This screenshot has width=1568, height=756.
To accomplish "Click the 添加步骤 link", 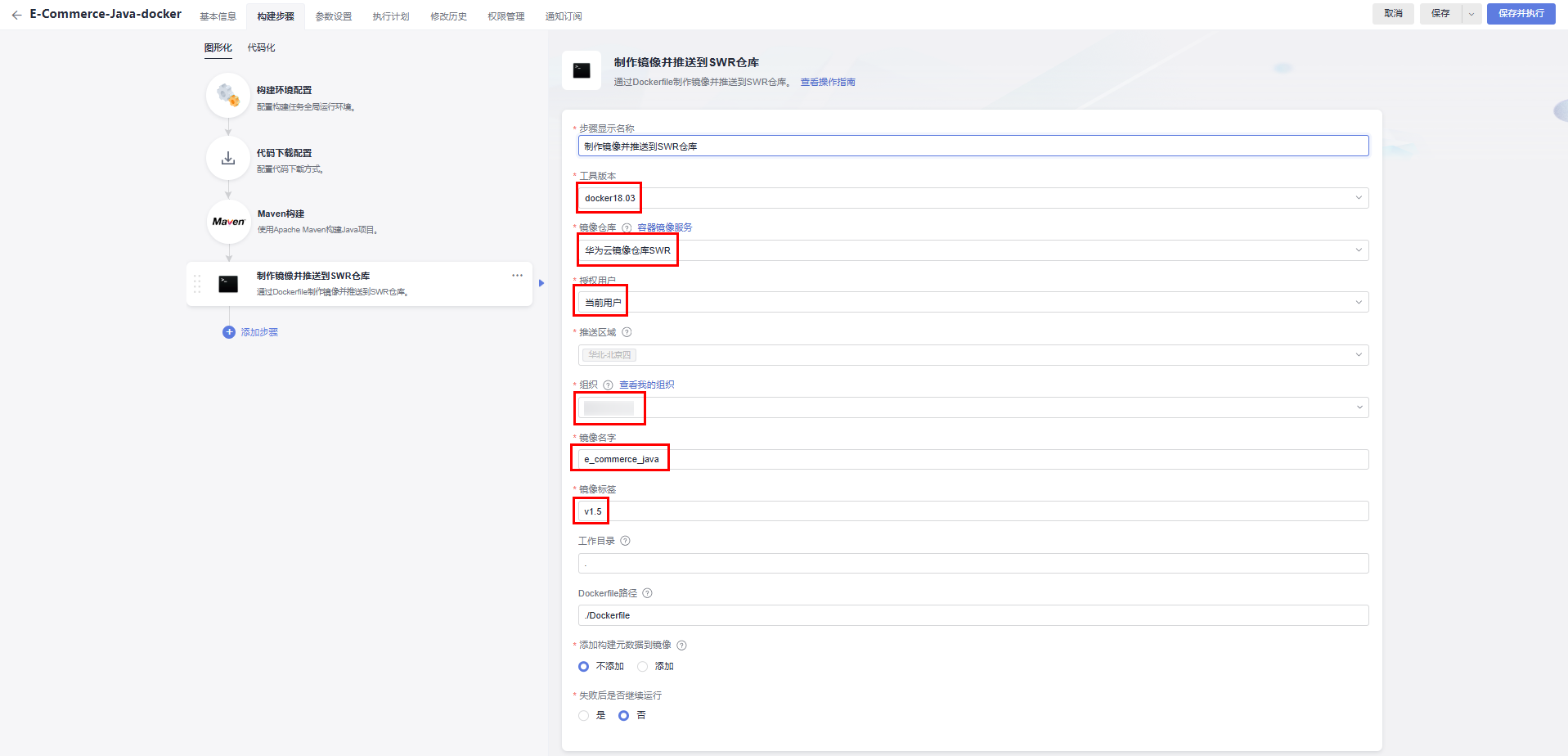I will [x=259, y=332].
